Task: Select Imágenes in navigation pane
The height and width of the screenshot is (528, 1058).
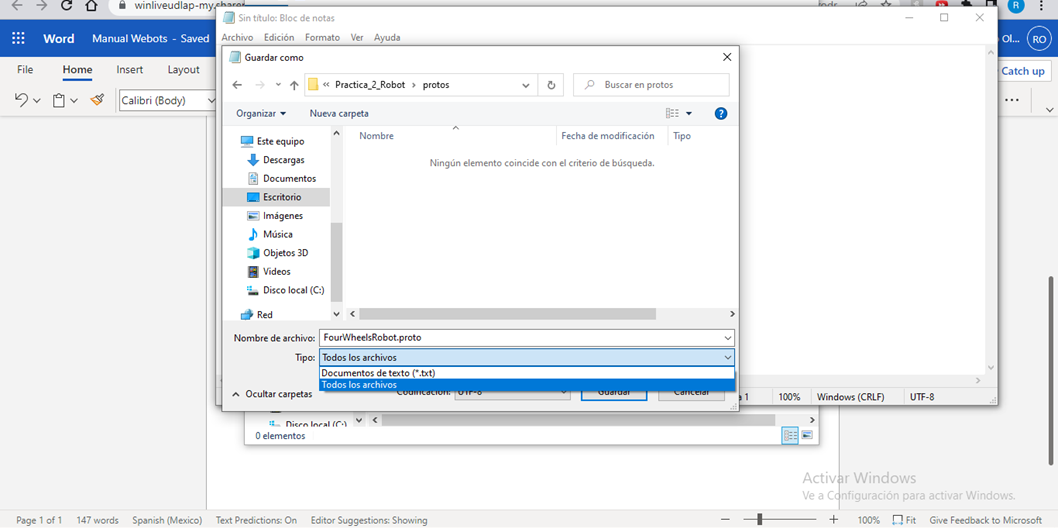Action: [x=275, y=216]
